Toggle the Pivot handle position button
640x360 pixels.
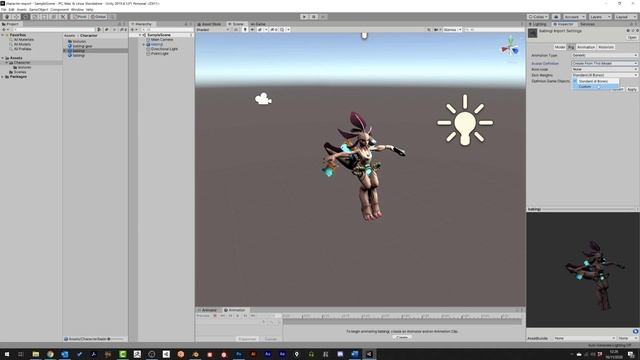point(80,17)
